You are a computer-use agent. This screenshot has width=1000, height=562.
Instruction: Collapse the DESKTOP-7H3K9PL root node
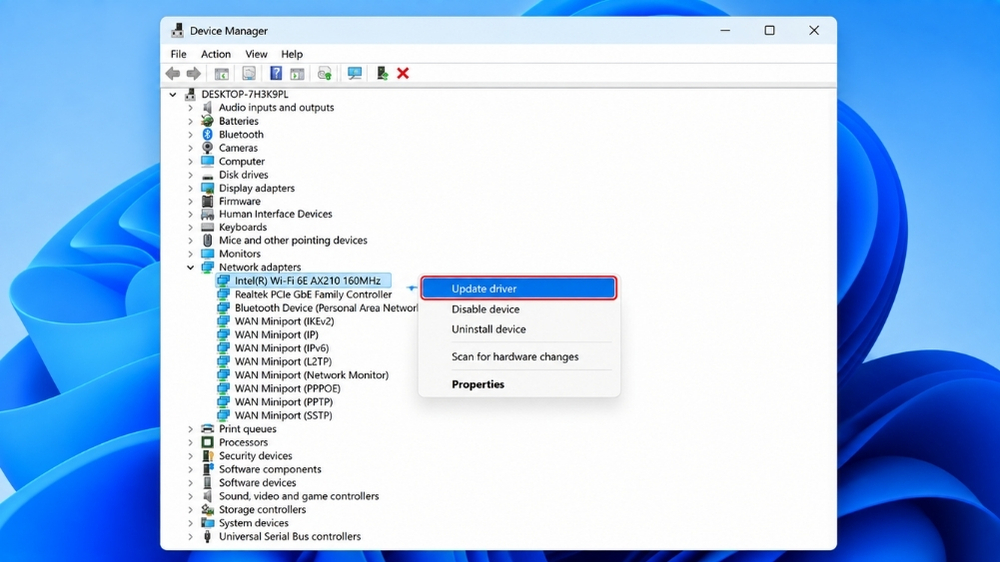173,94
